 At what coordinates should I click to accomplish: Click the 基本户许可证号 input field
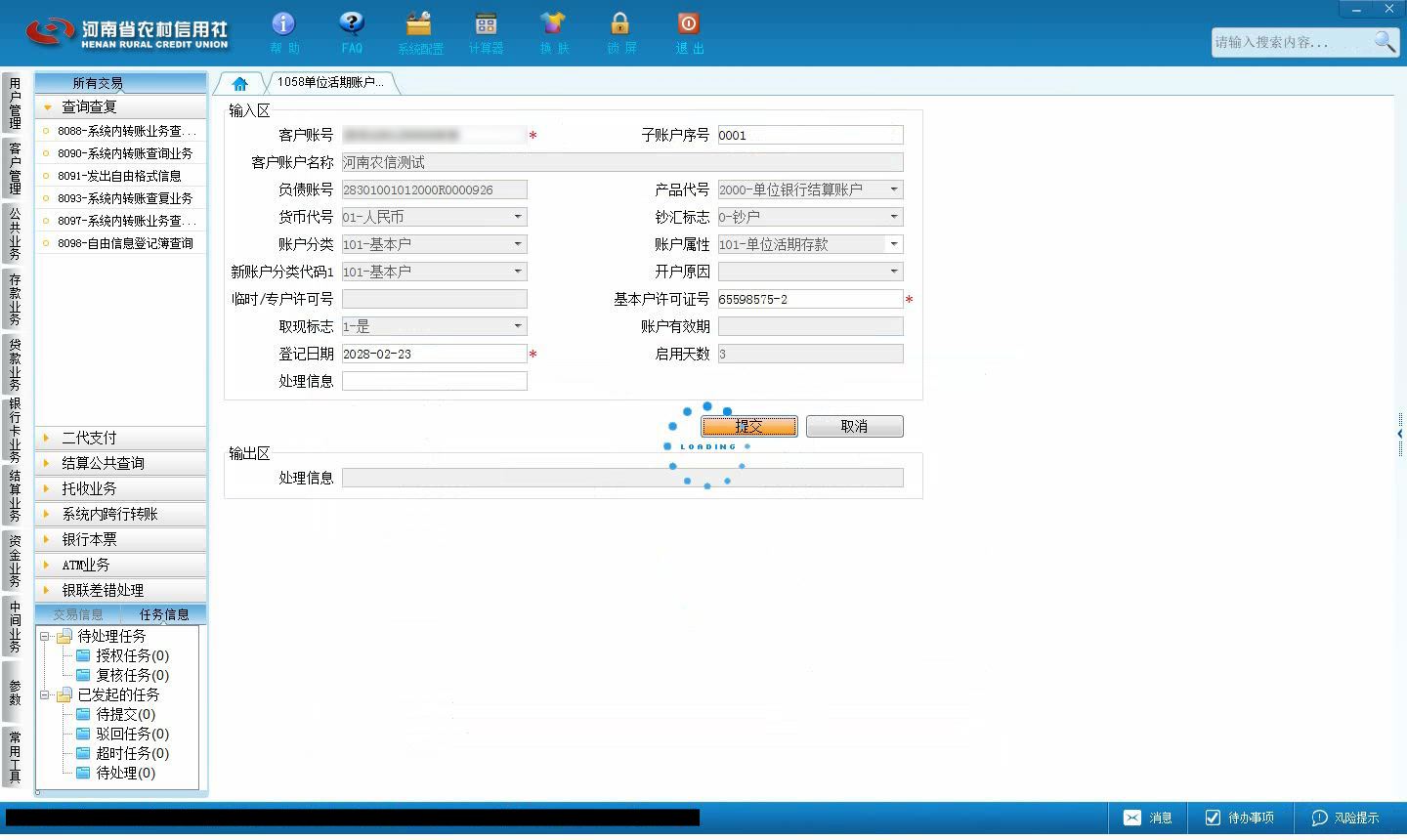pyautogui.click(x=810, y=299)
